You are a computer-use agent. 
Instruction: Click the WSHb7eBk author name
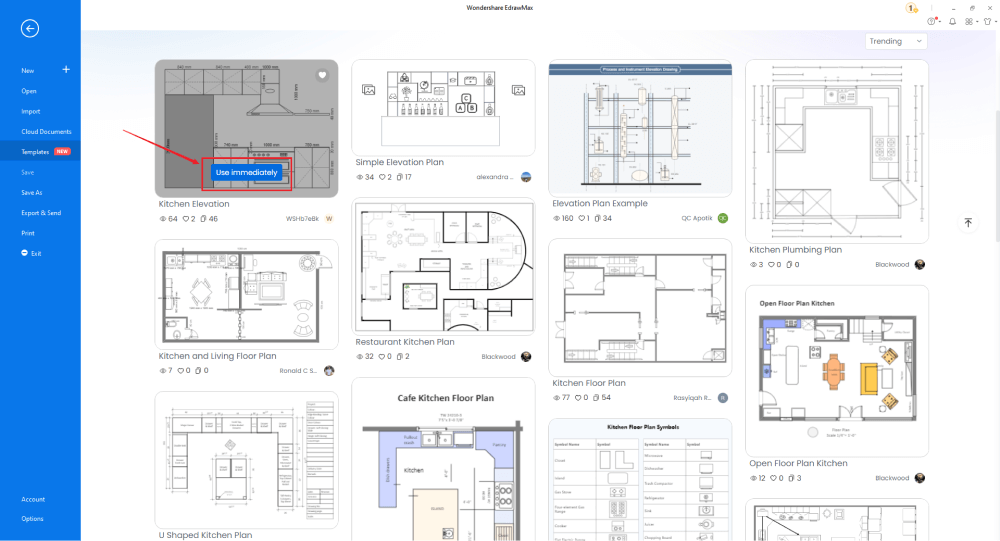click(x=302, y=219)
